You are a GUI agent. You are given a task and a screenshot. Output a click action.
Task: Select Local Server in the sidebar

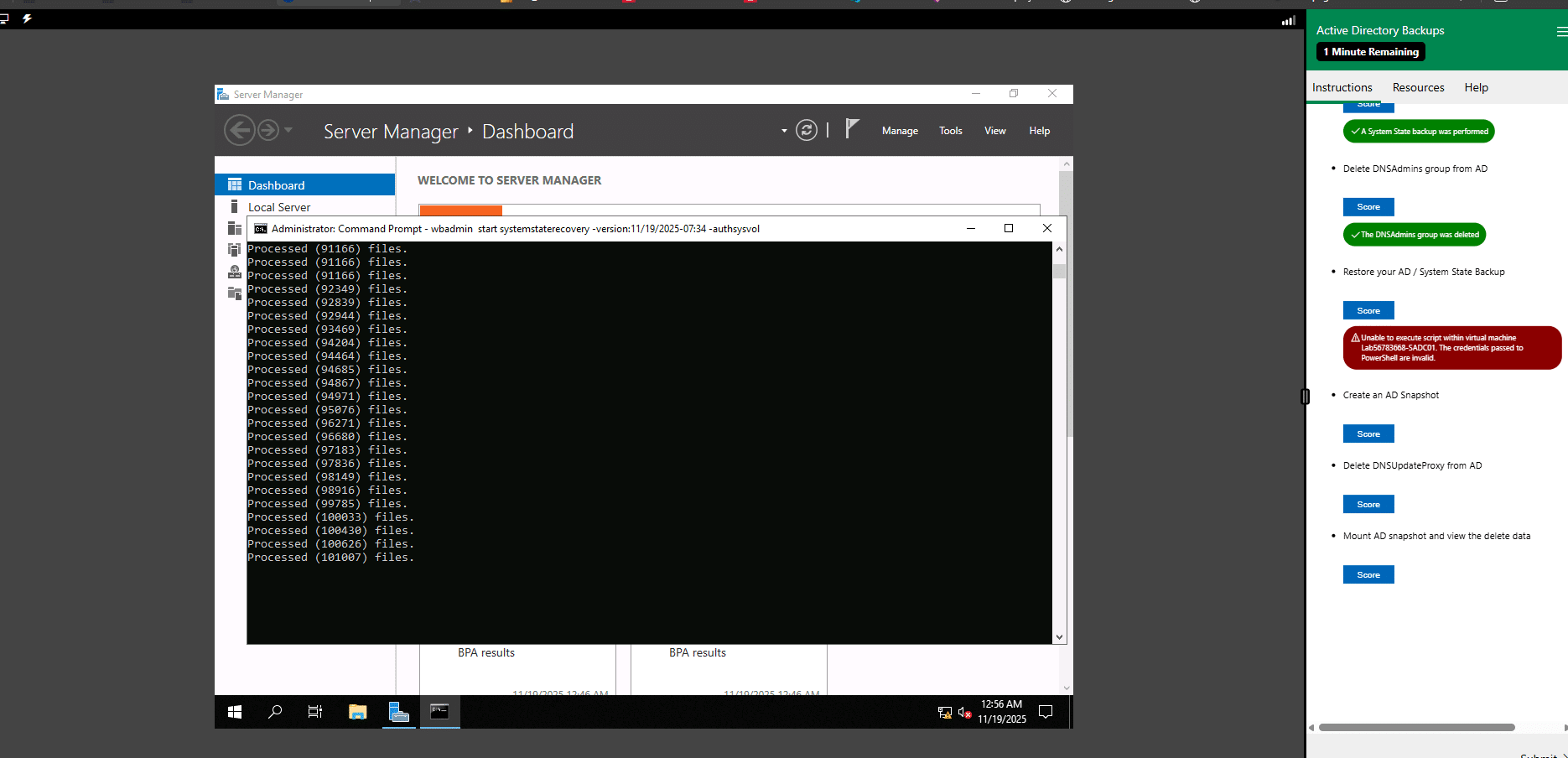pos(279,207)
